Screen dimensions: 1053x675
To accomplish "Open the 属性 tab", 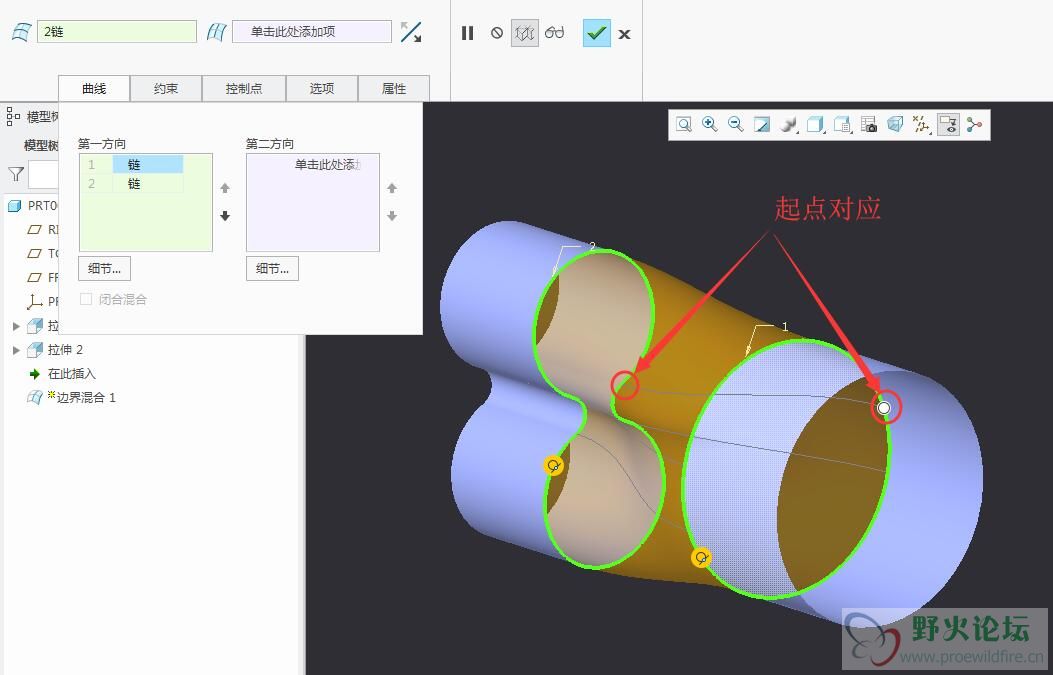I will point(394,89).
